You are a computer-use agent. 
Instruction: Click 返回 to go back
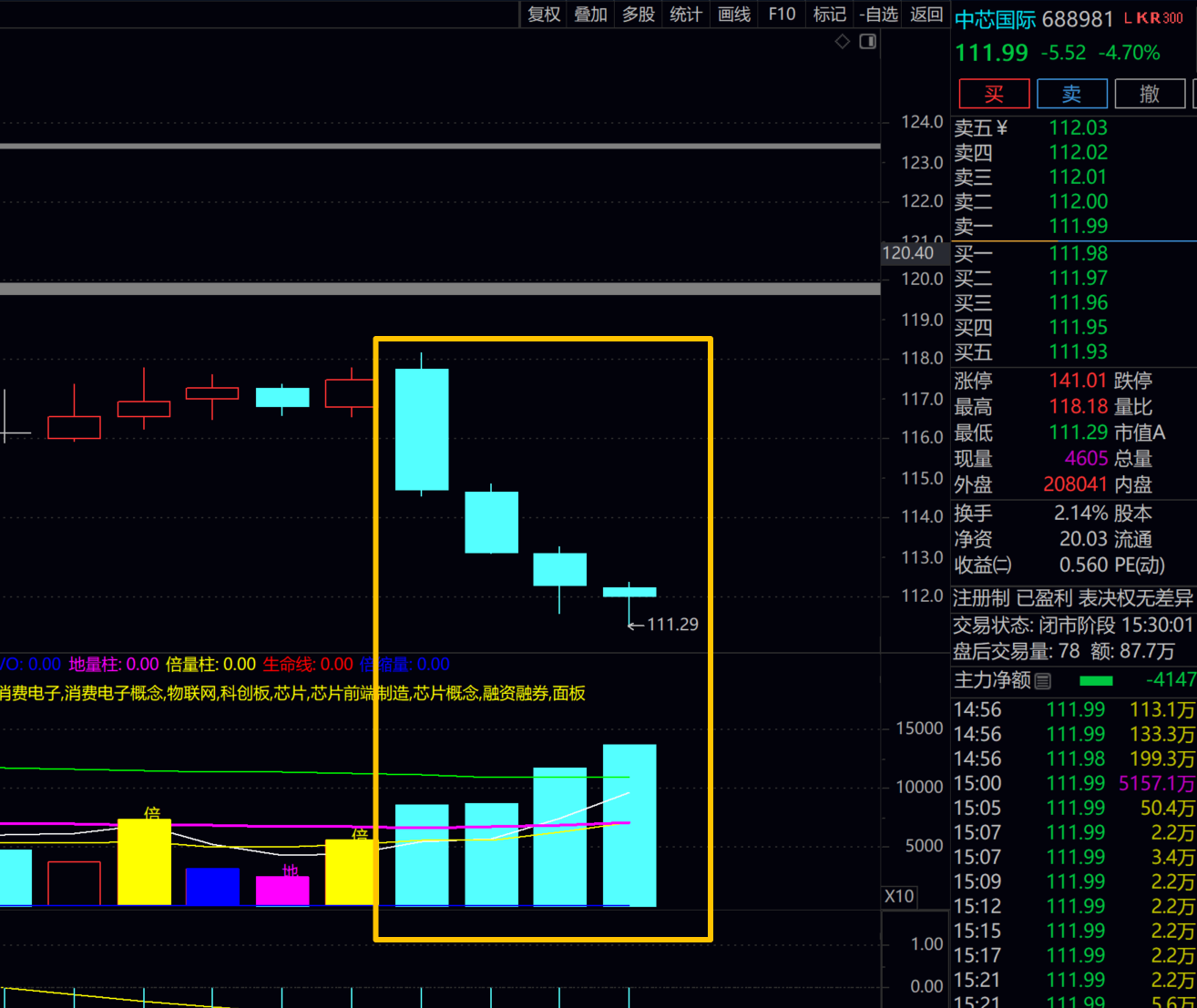point(926,15)
